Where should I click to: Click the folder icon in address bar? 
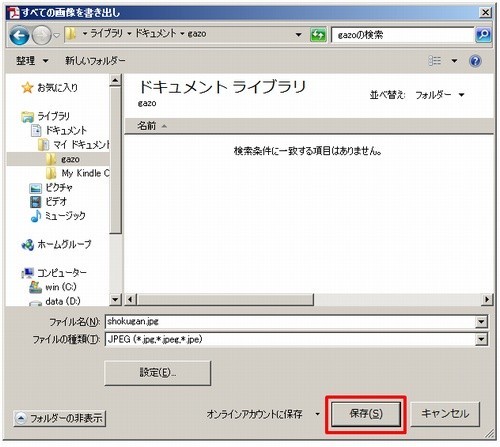(71, 34)
